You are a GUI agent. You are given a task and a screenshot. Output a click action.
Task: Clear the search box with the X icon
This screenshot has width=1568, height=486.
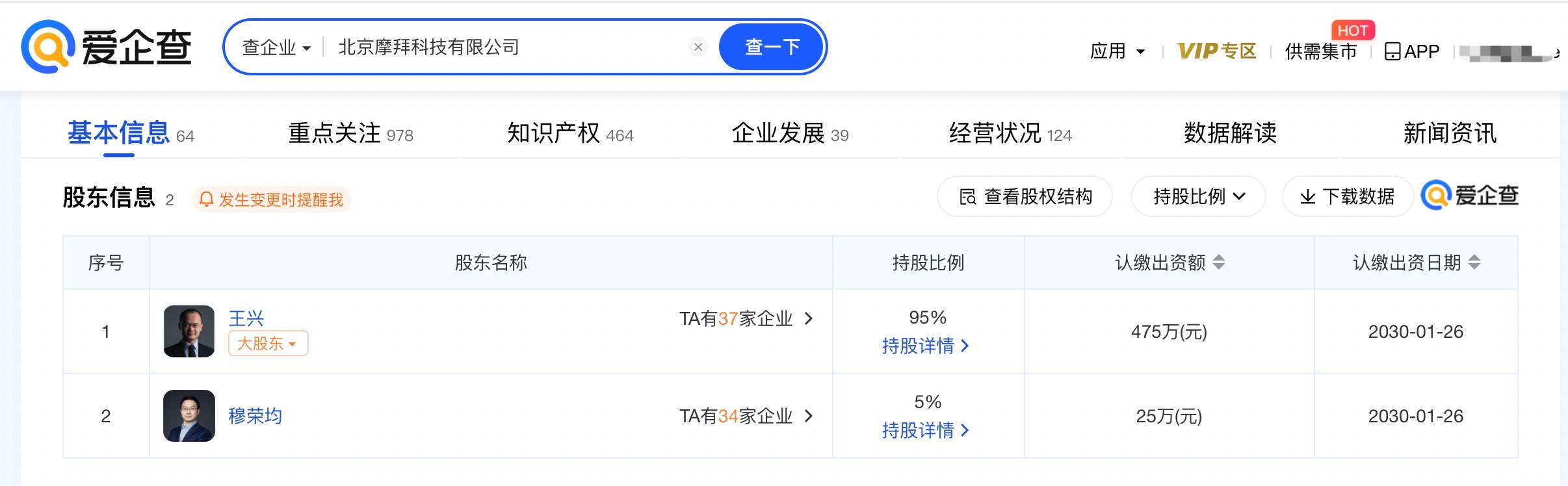coord(698,47)
